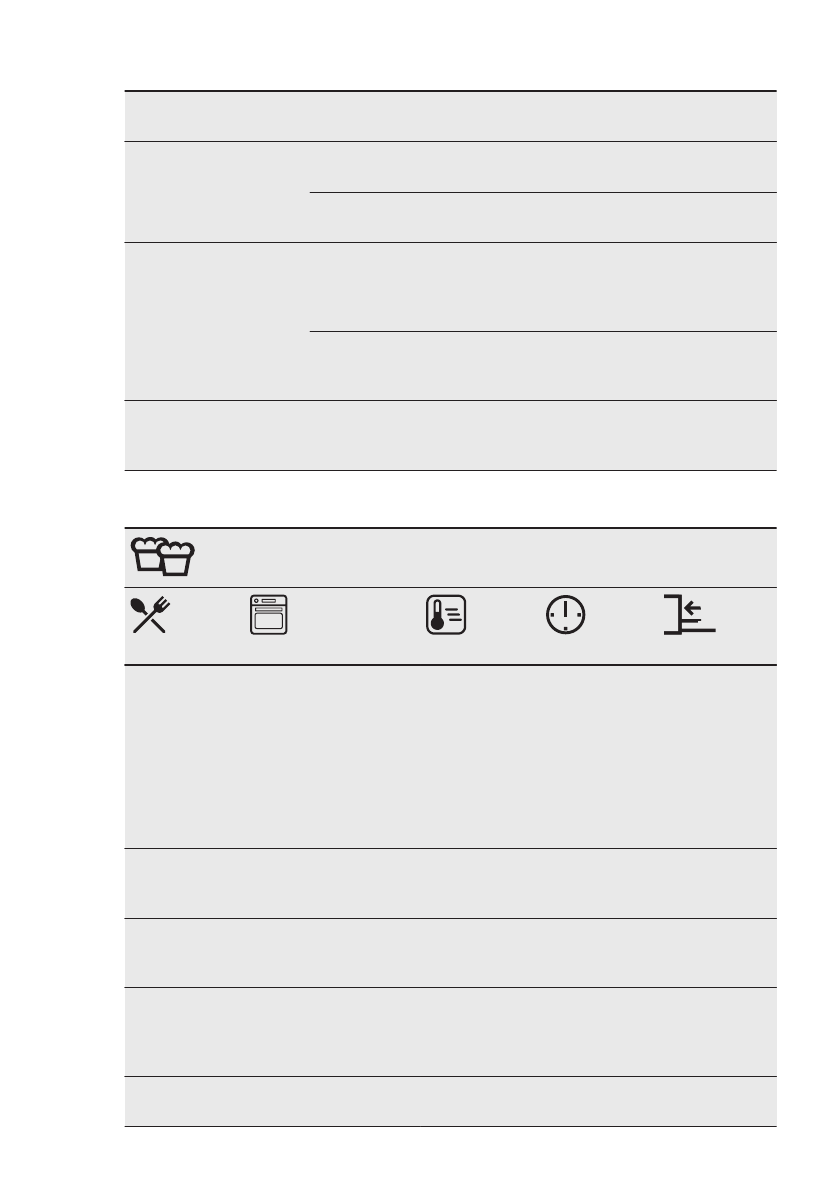Select the shelf position arrow icon

pos(689,614)
